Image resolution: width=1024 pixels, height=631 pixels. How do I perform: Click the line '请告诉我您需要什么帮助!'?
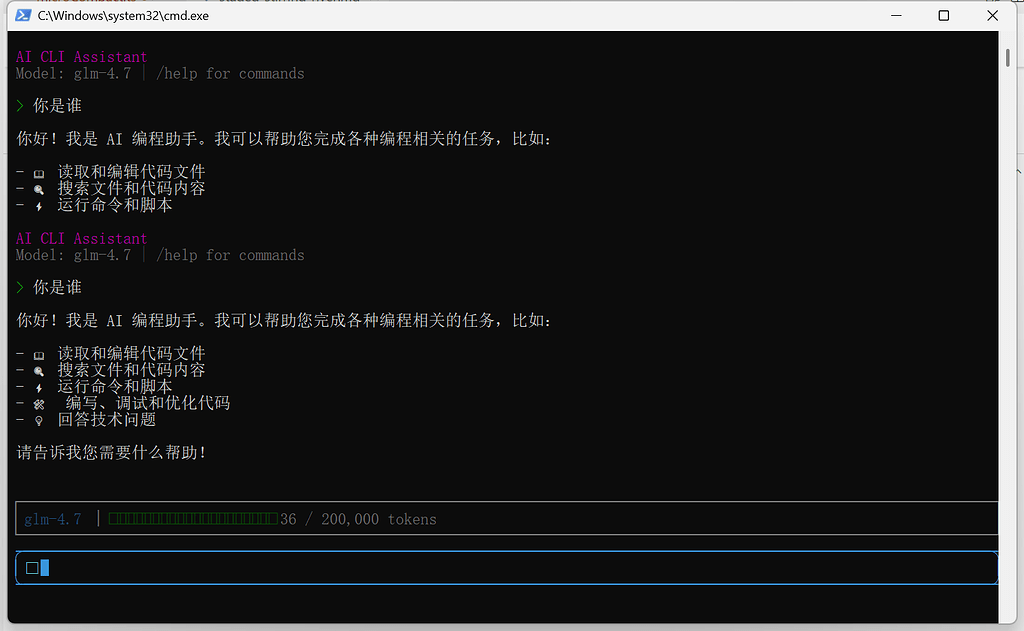click(x=112, y=452)
